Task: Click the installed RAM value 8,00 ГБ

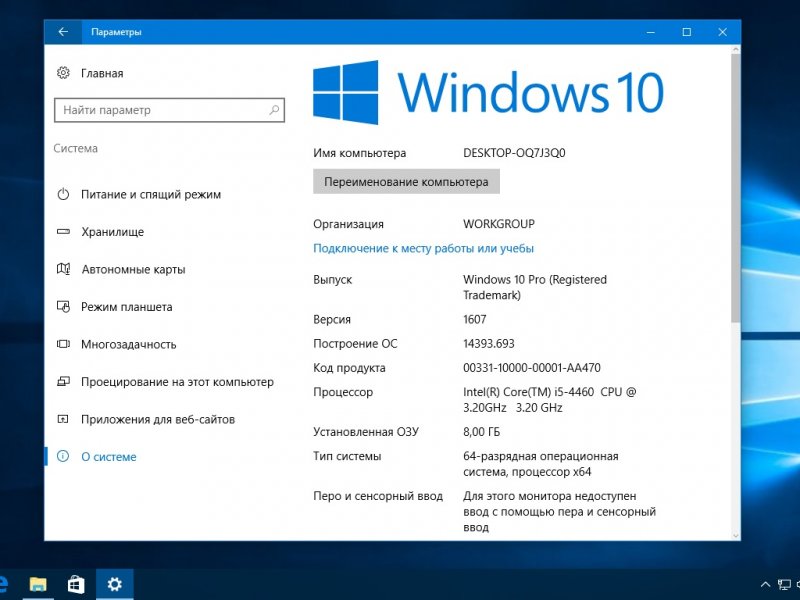Action: click(x=482, y=432)
